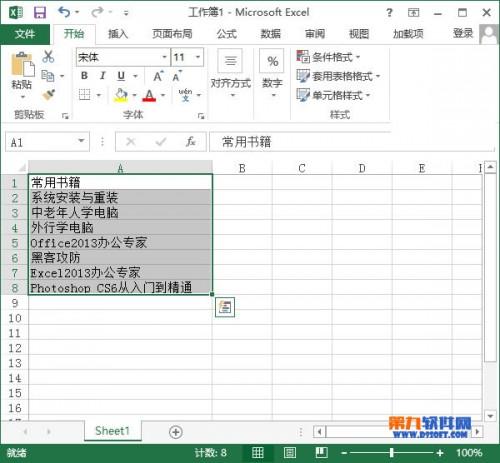500x463 pixels.
Task: Copy selection with the copy icon
Action: click(48, 76)
